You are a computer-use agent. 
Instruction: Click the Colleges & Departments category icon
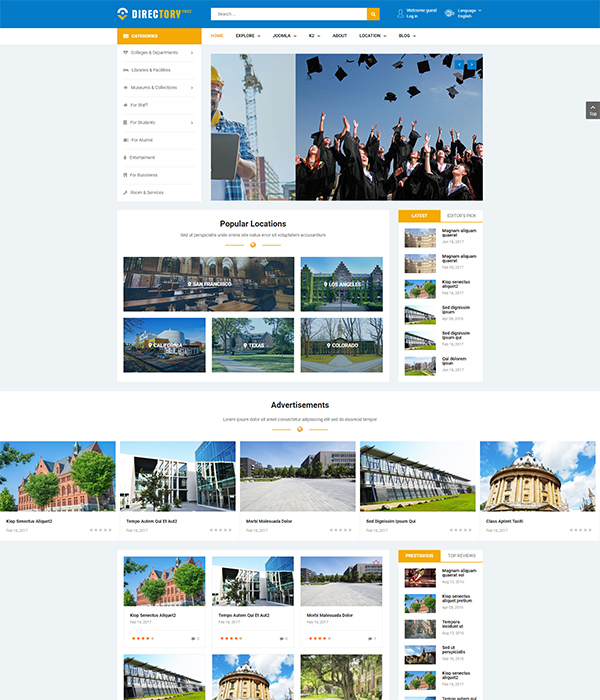125,53
